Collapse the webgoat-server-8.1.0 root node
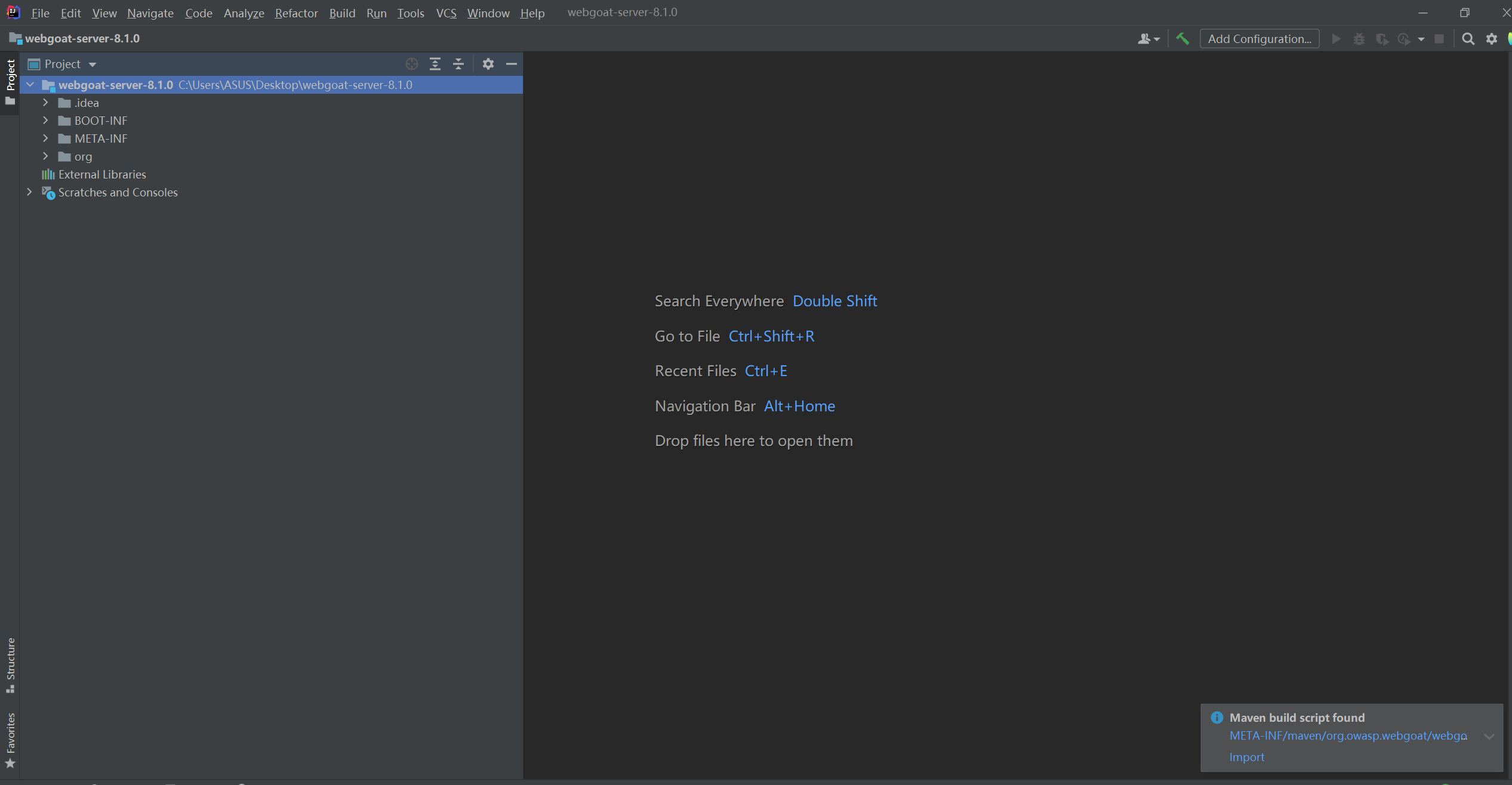 coord(30,85)
